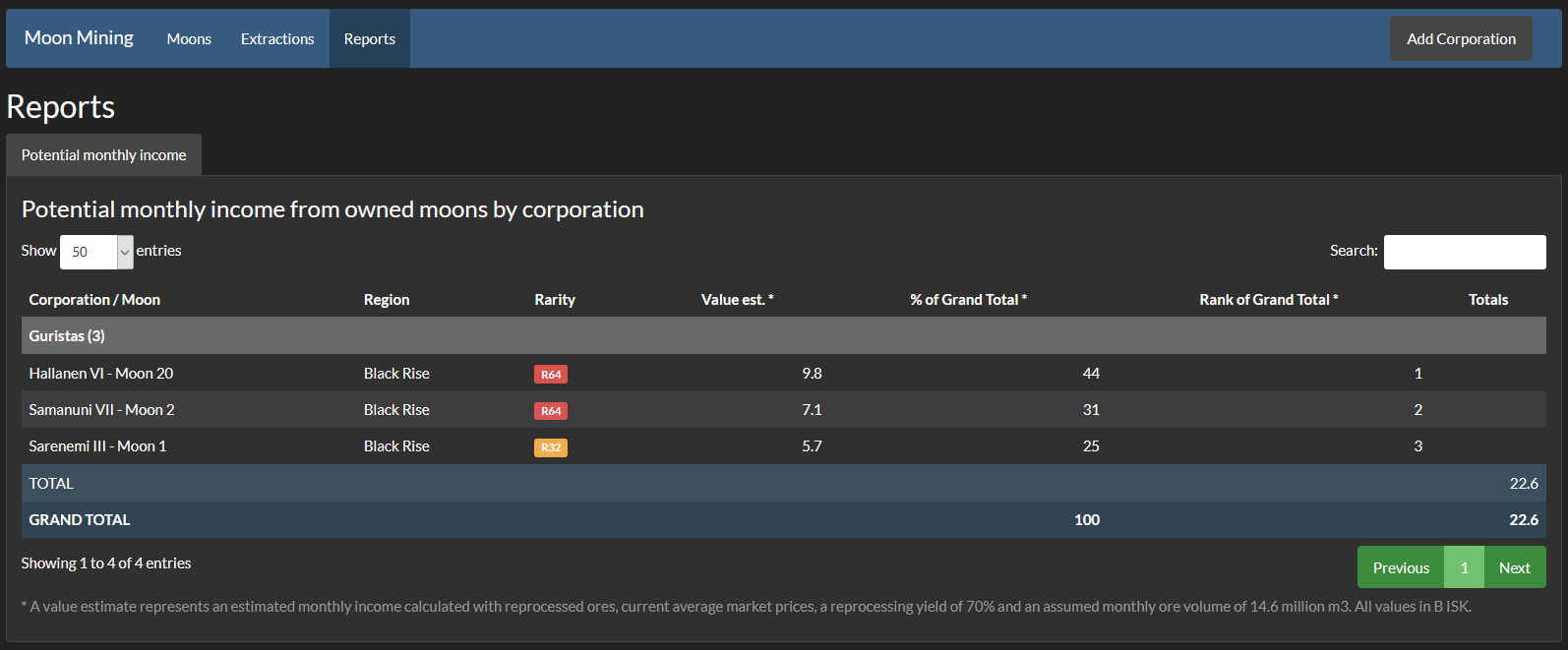Click the R64 badge for Hallanen VI

pyautogui.click(x=550, y=375)
